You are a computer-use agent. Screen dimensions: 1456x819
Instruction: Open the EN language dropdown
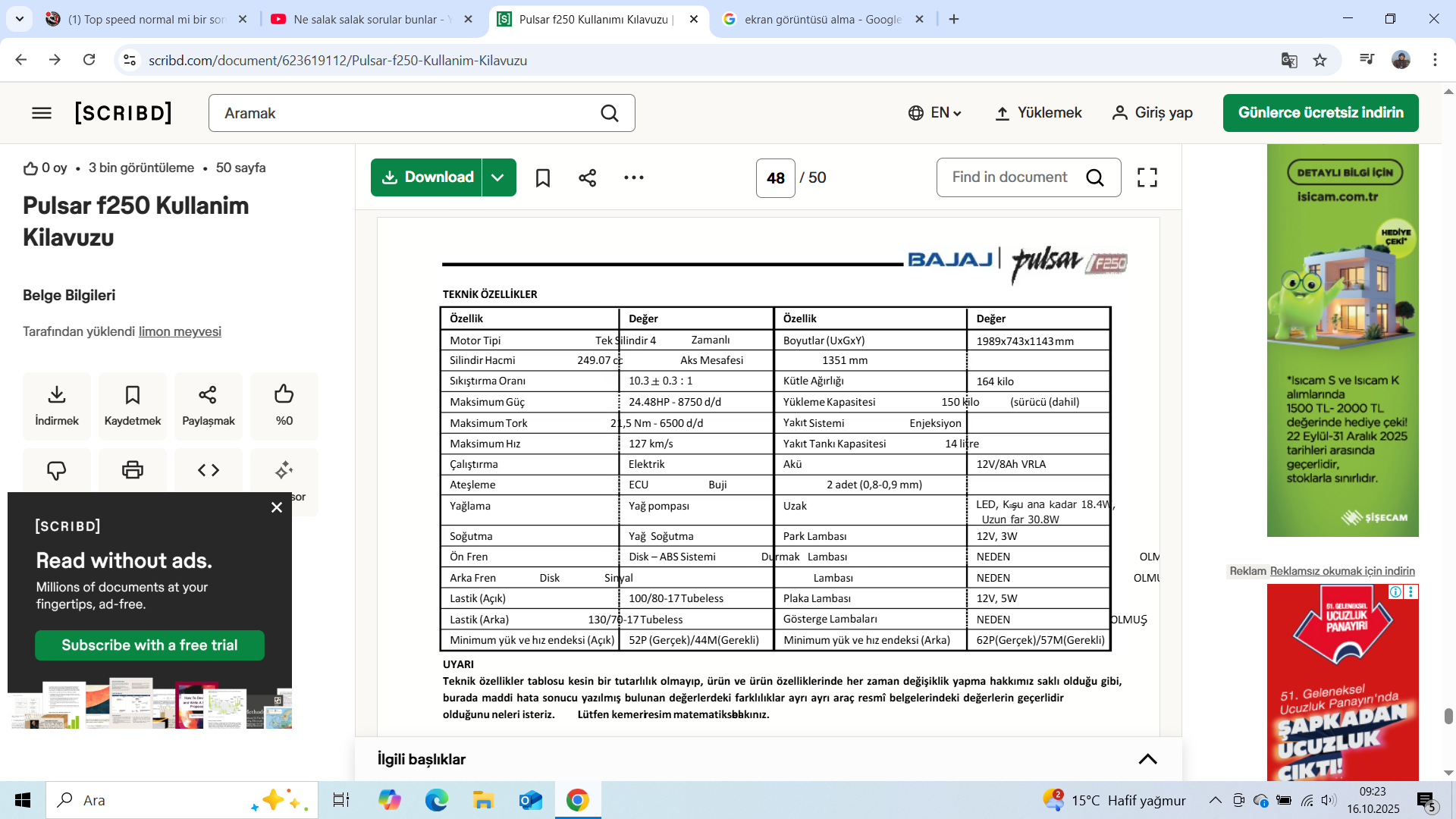point(935,113)
